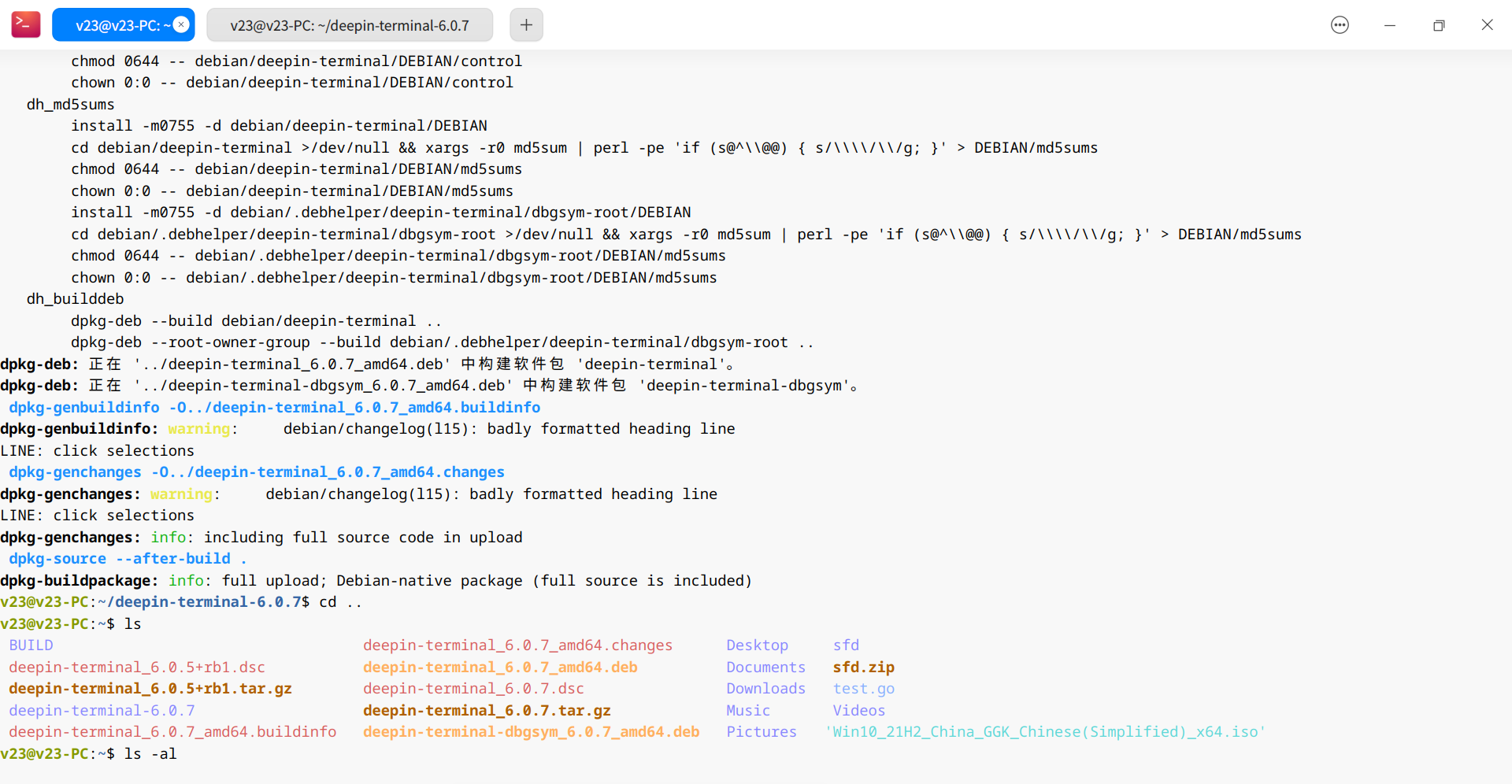The image size is (1512, 784).
Task: Add a new terminal tab
Action: click(x=526, y=25)
